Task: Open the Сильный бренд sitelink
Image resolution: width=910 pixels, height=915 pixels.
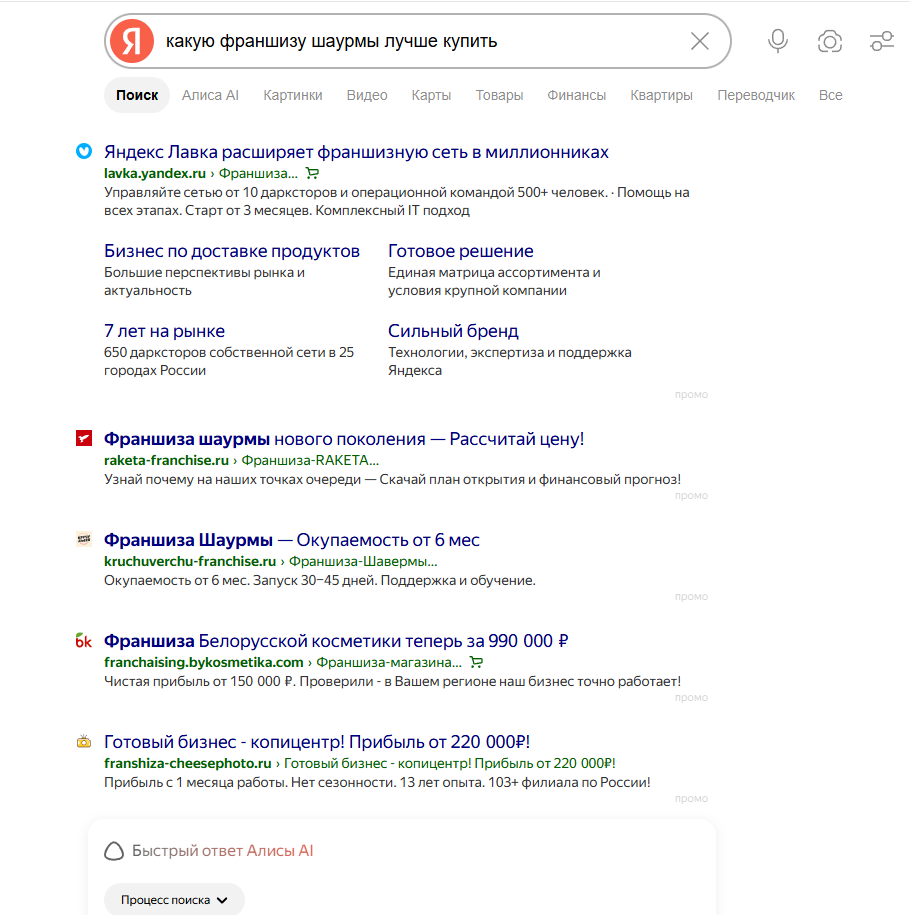Action: coord(453,331)
